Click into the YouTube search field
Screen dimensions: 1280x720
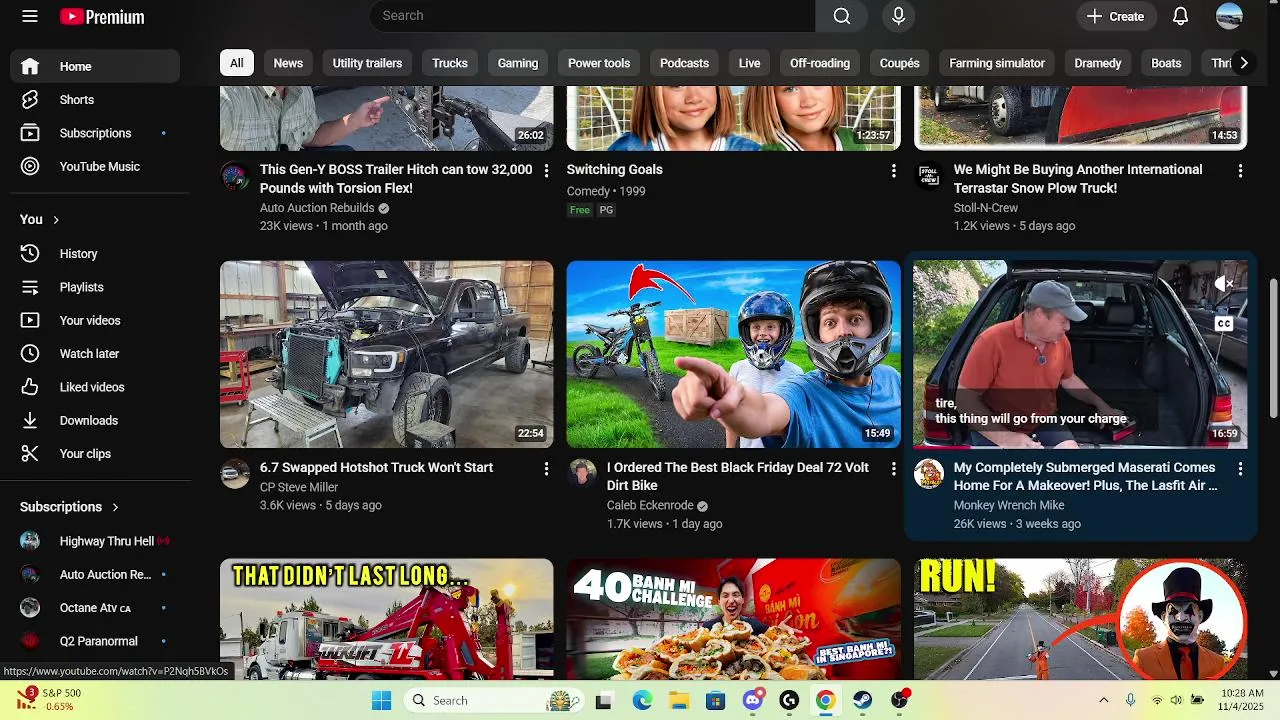592,16
